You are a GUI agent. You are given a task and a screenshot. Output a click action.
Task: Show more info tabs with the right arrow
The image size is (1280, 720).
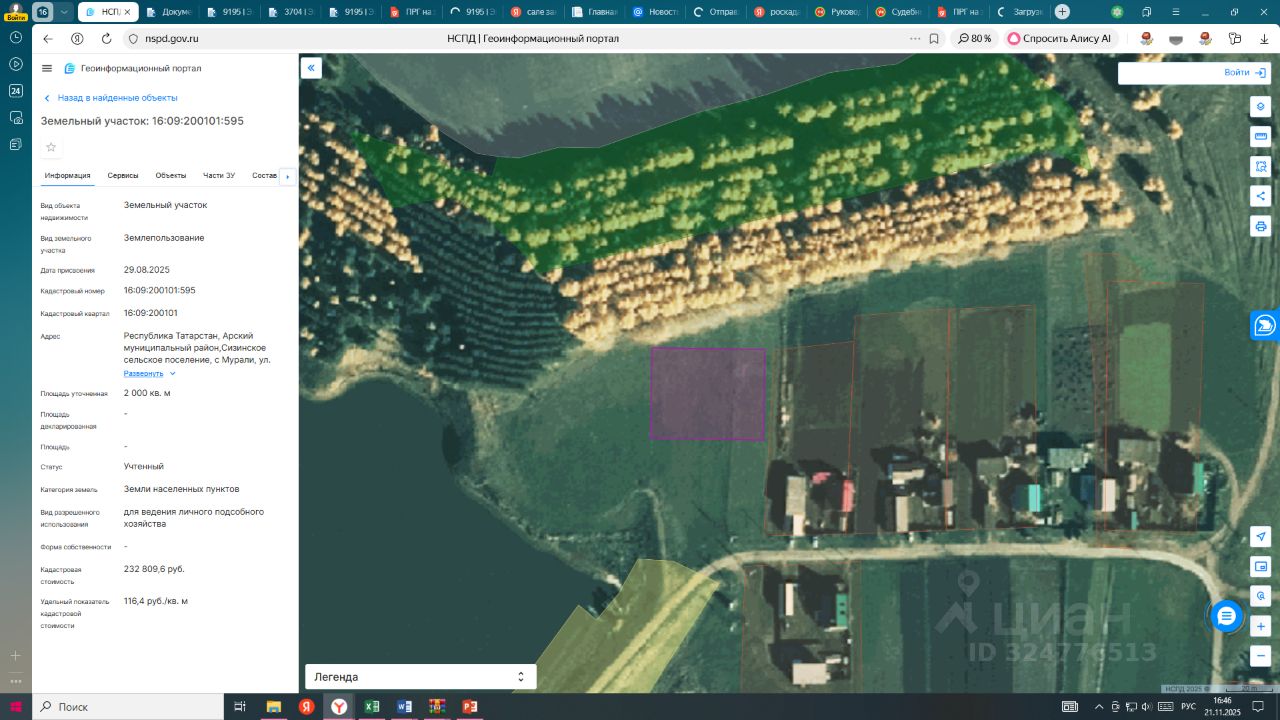tap(288, 176)
